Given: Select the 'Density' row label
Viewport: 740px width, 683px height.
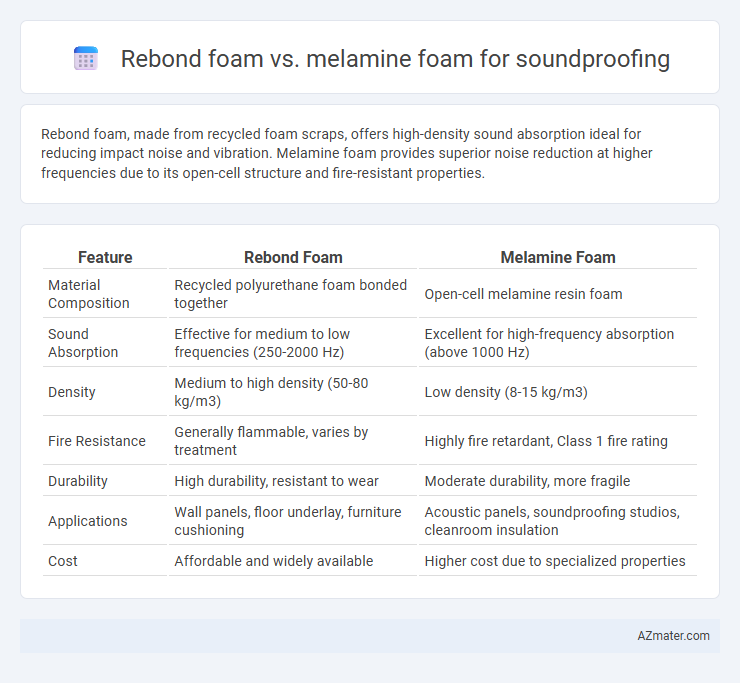Looking at the screenshot, I should click(72, 392).
